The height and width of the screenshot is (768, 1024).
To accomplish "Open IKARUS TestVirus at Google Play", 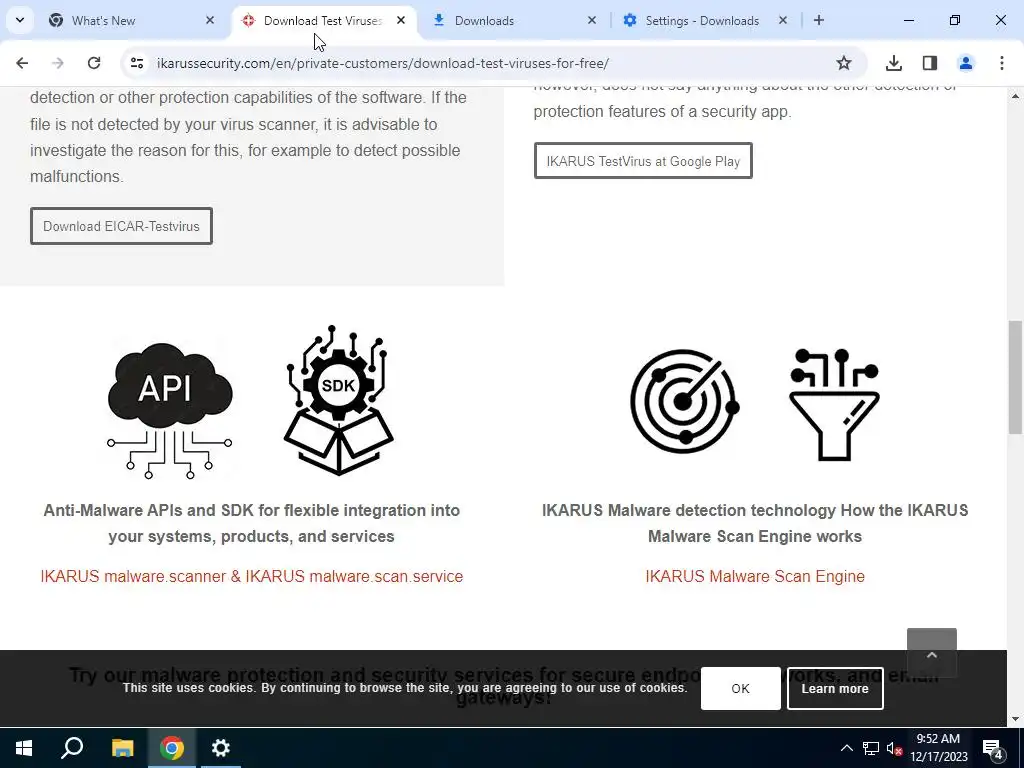I will pyautogui.click(x=643, y=161).
